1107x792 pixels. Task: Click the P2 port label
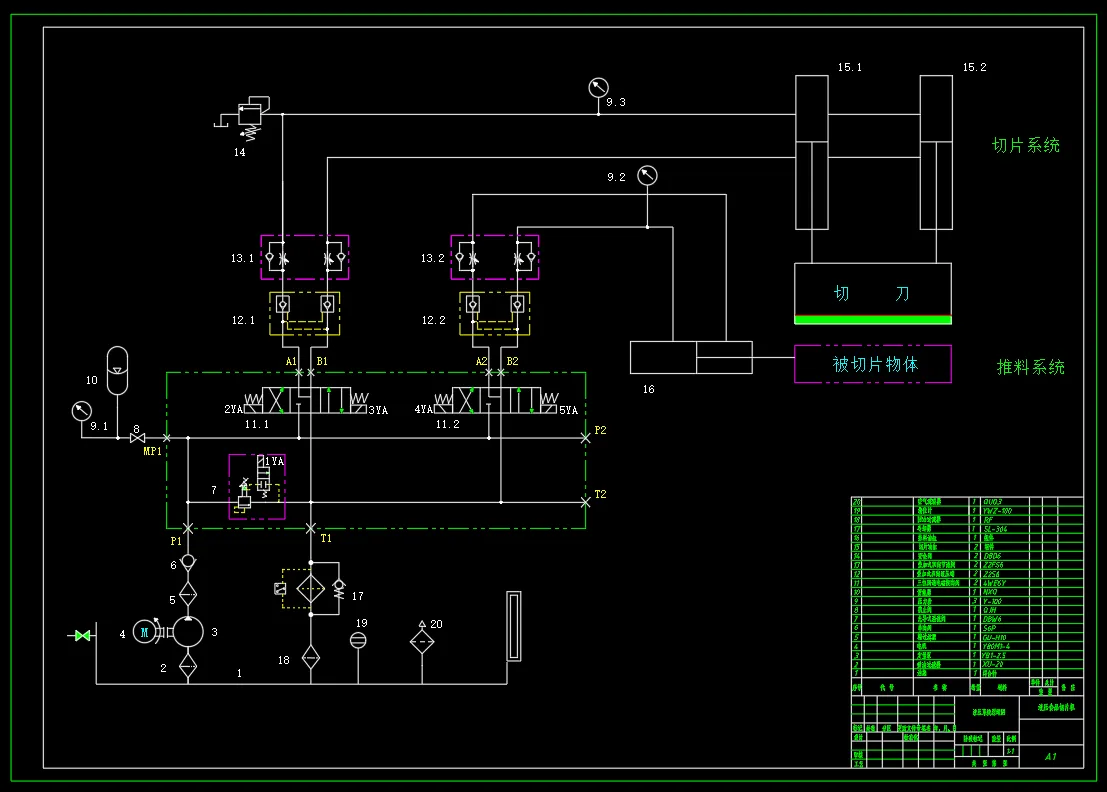click(x=600, y=430)
